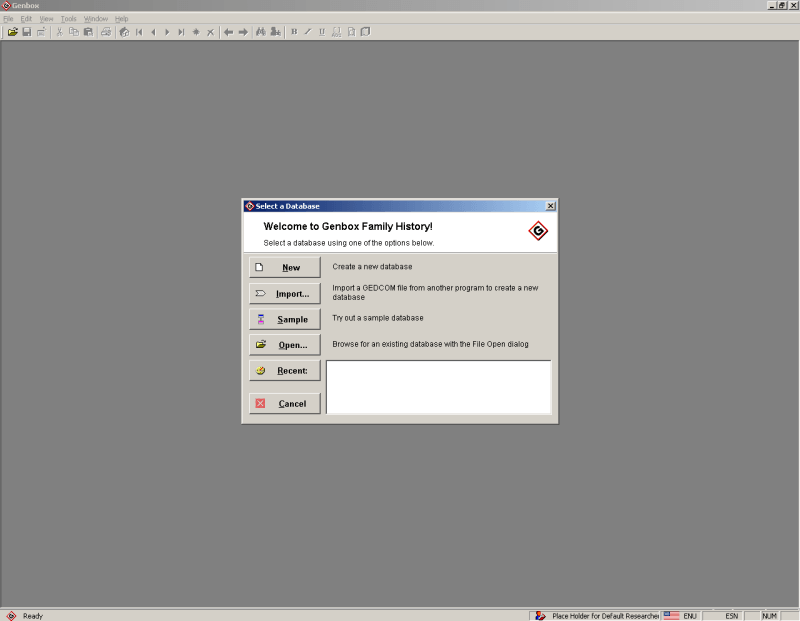The width and height of the screenshot is (800, 621).
Task: Click Import to load a GEDCOM file
Action: (284, 293)
